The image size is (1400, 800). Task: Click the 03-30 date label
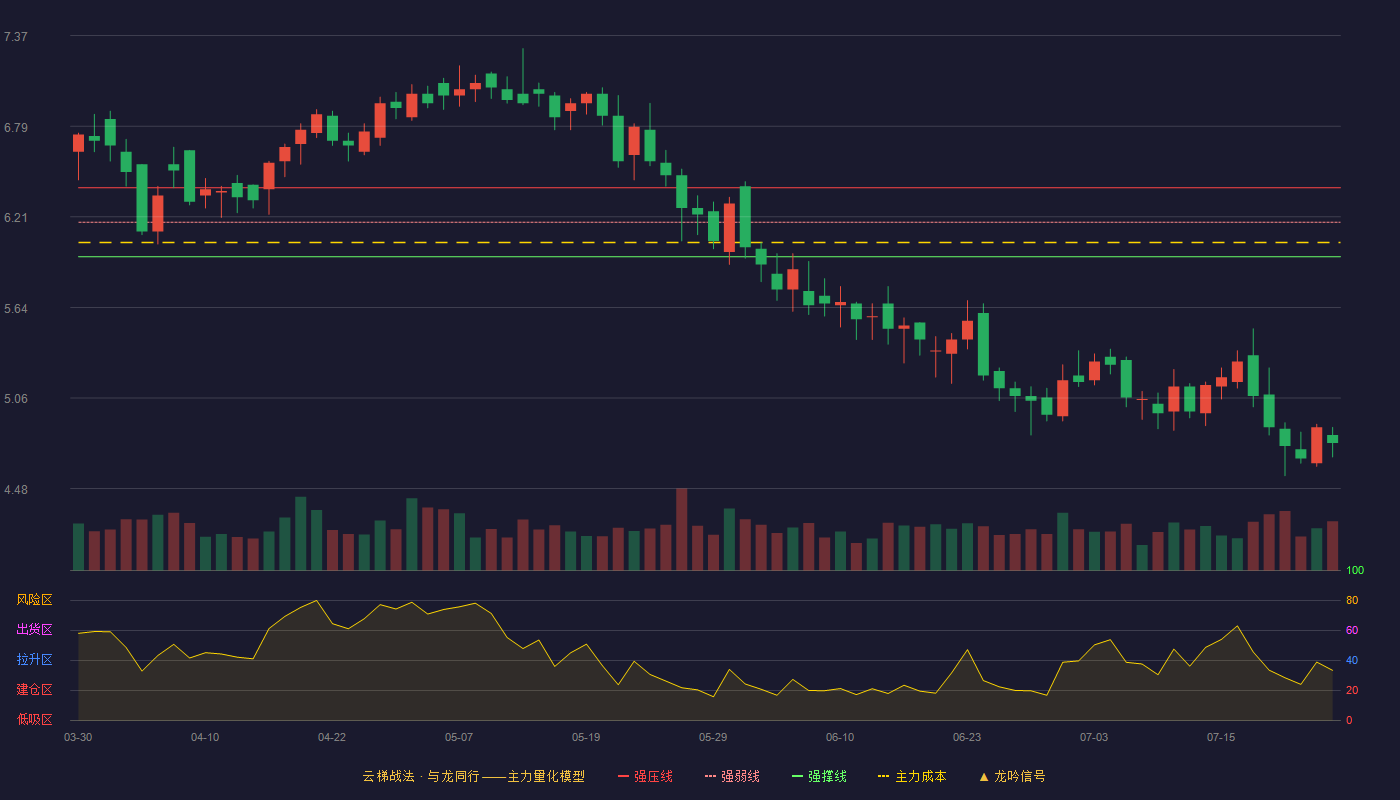click(78, 737)
